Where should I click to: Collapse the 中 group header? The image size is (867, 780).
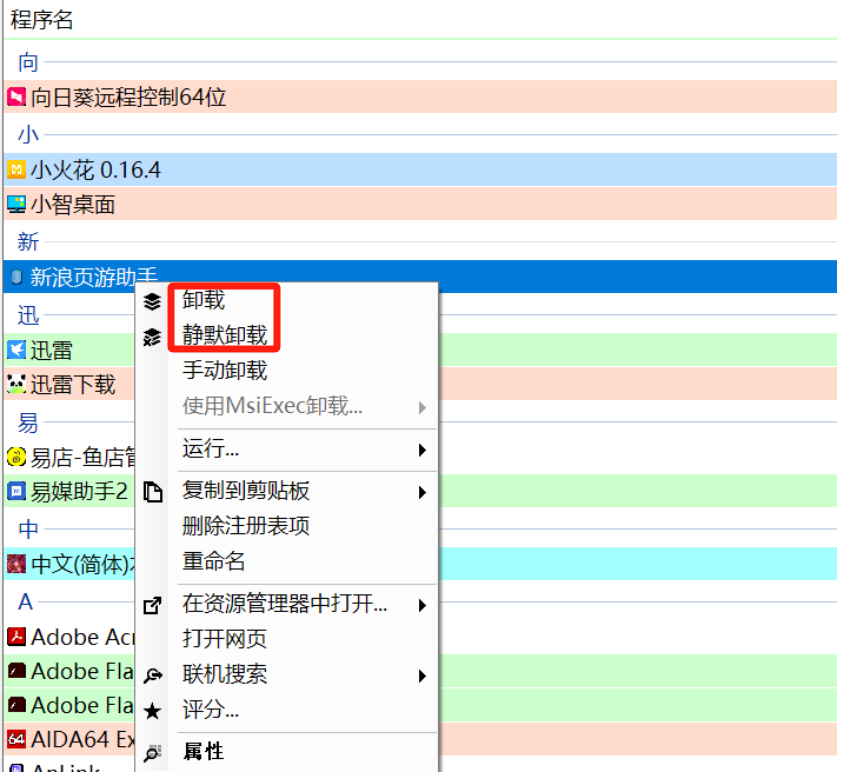pos(28,529)
